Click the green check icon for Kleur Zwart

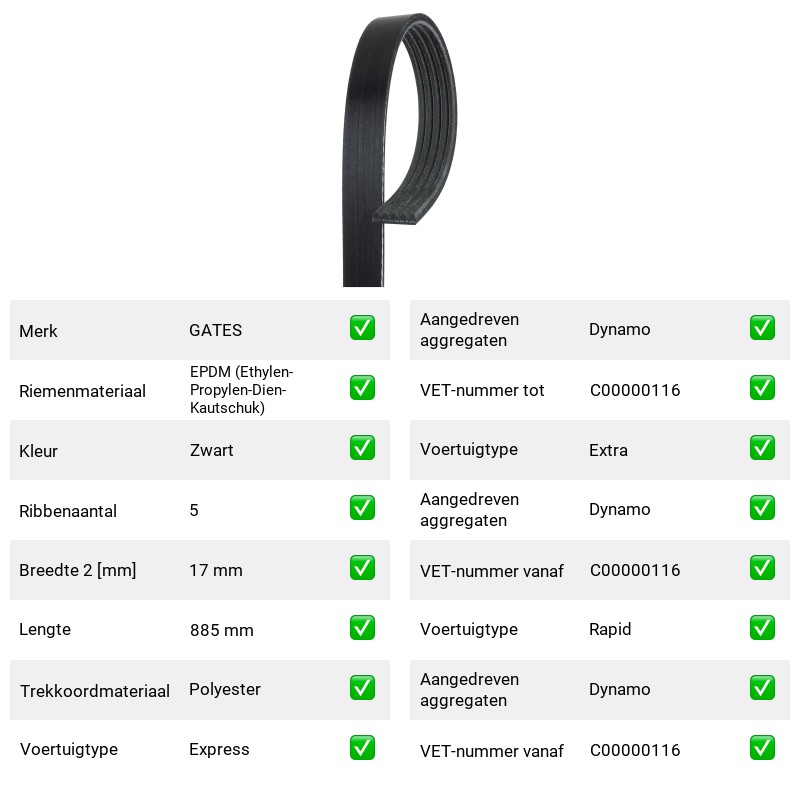coord(362,447)
